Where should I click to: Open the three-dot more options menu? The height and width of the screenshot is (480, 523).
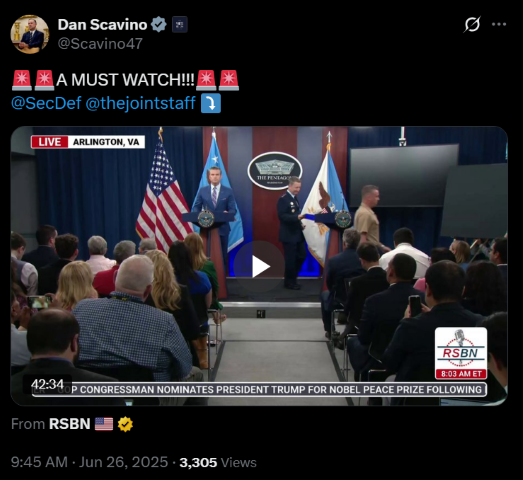coord(499,24)
